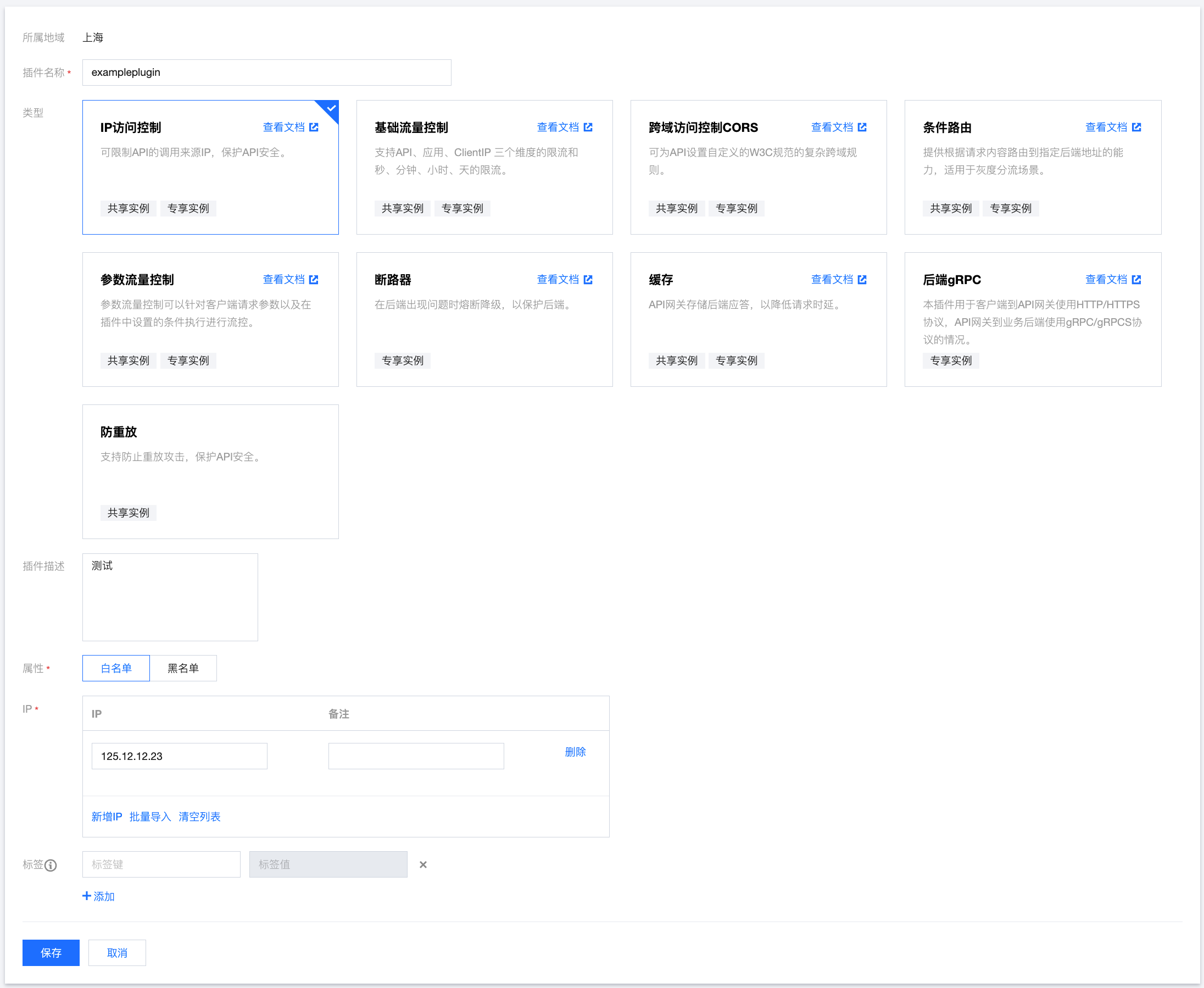The image size is (1204, 988).
Task: Choose the 缓存 plugin type card
Action: pos(759,319)
